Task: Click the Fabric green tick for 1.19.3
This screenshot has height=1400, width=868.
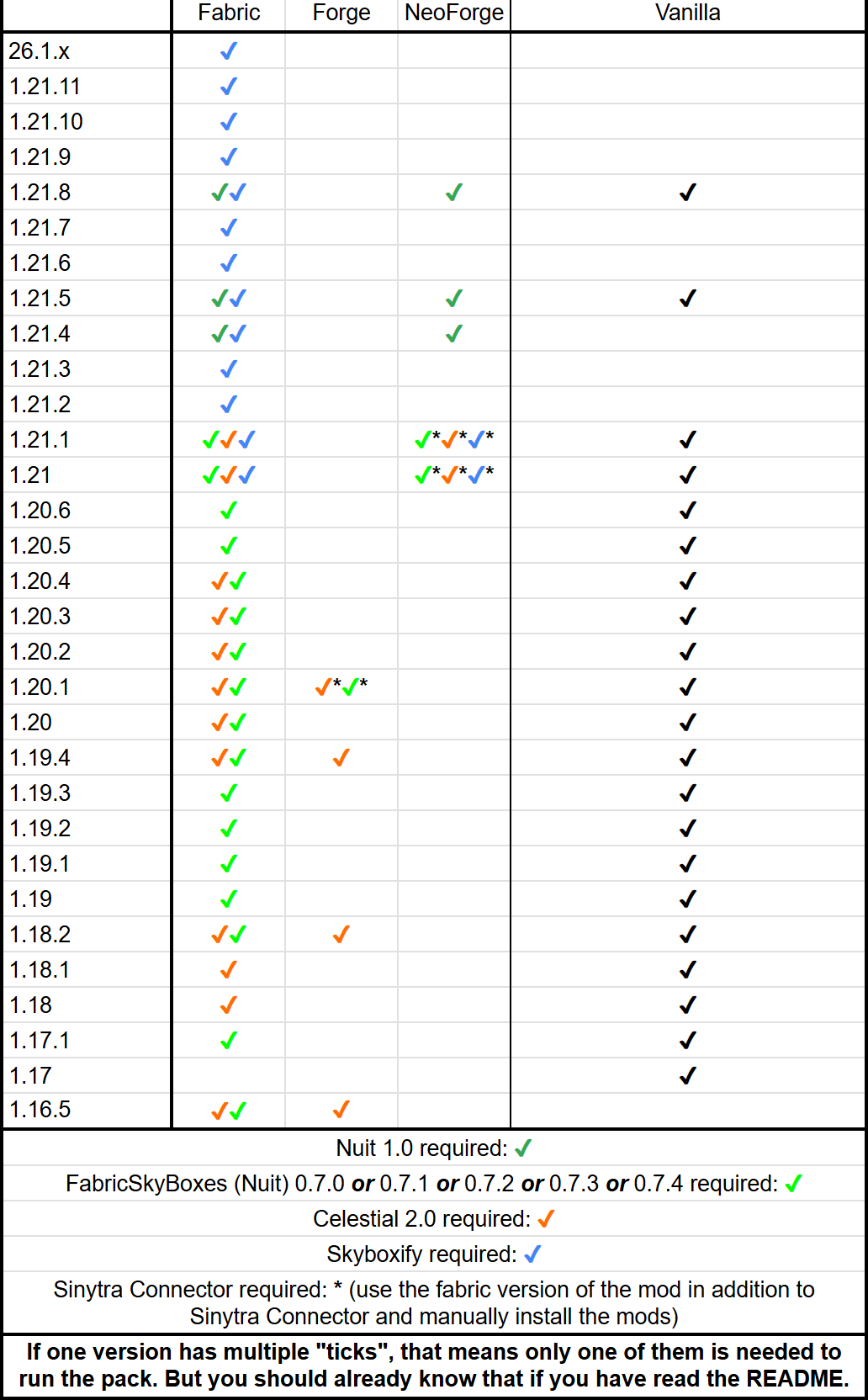Action: [229, 793]
